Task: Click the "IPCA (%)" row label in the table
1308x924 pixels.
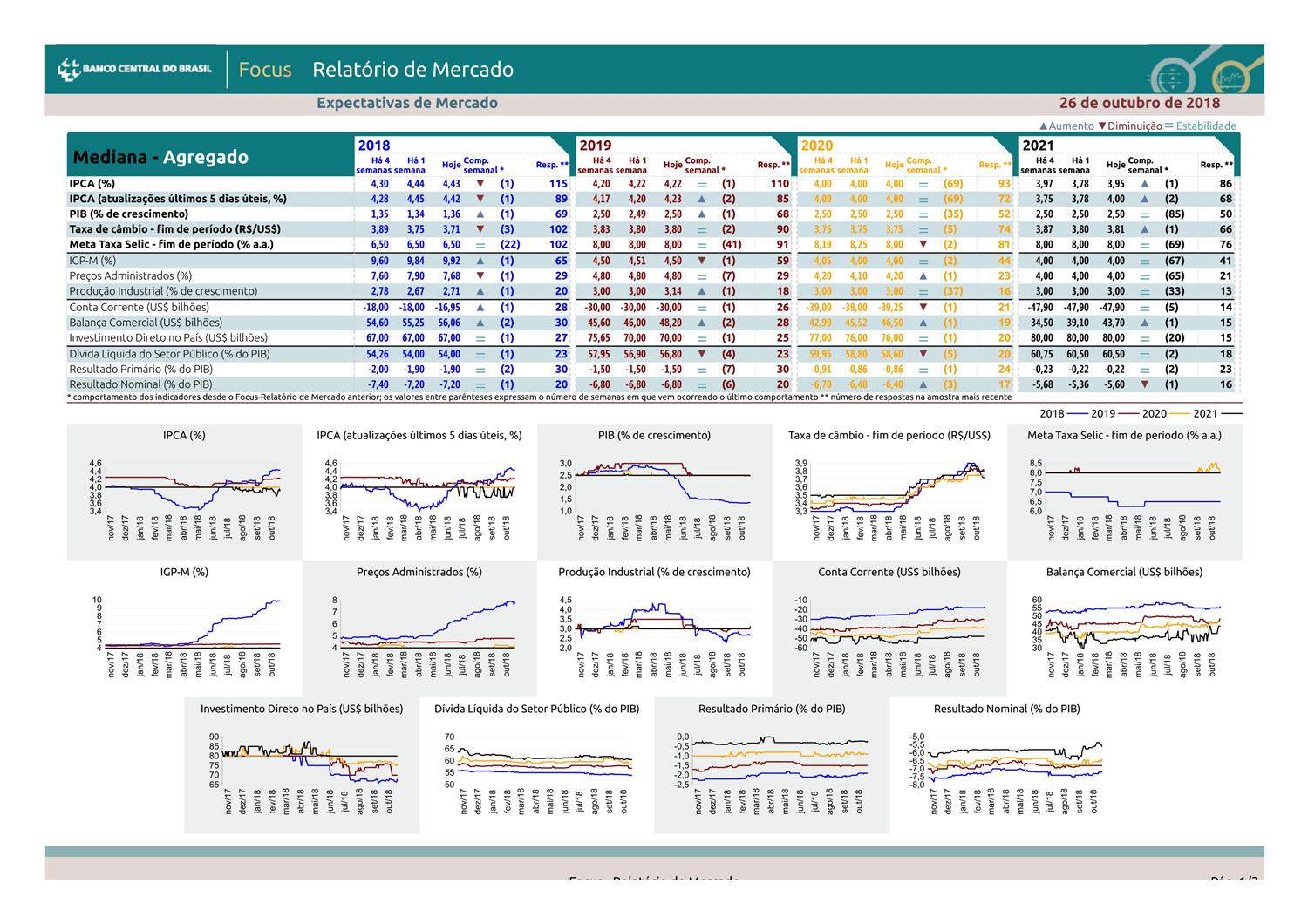Action: [92, 184]
